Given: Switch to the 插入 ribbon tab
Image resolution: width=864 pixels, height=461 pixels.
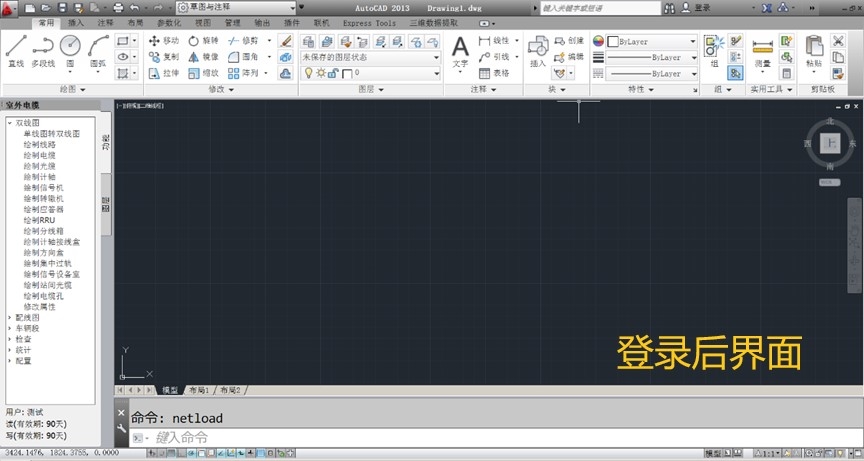Looking at the screenshot, I should pos(75,23).
